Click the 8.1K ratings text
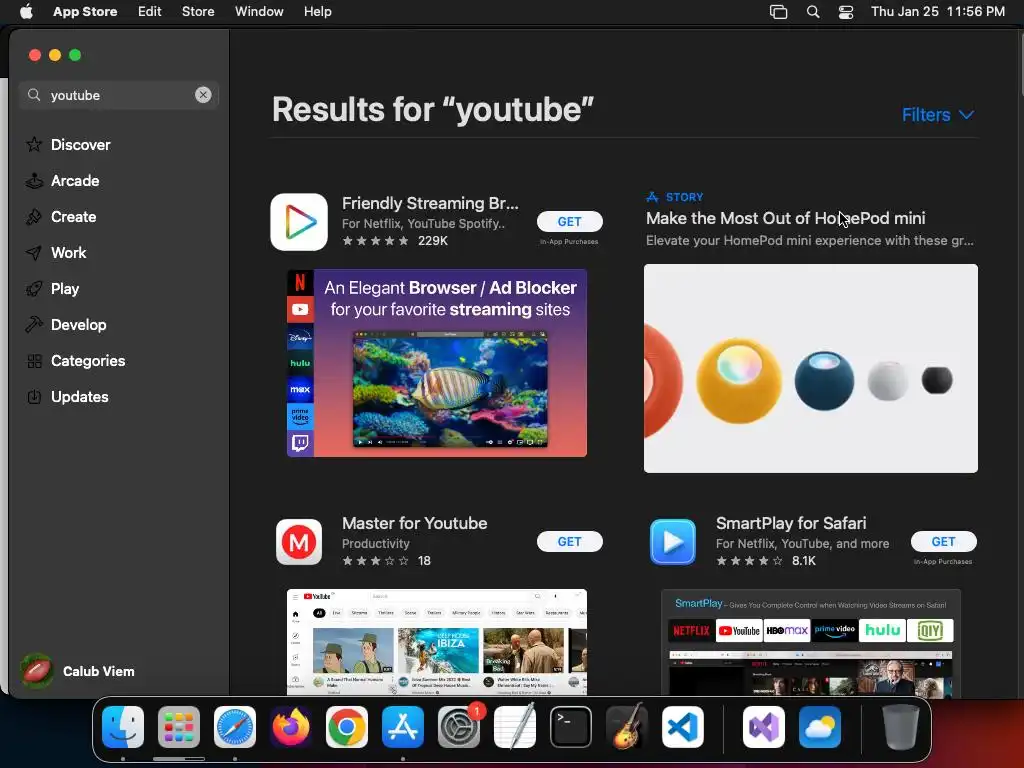 coord(804,561)
